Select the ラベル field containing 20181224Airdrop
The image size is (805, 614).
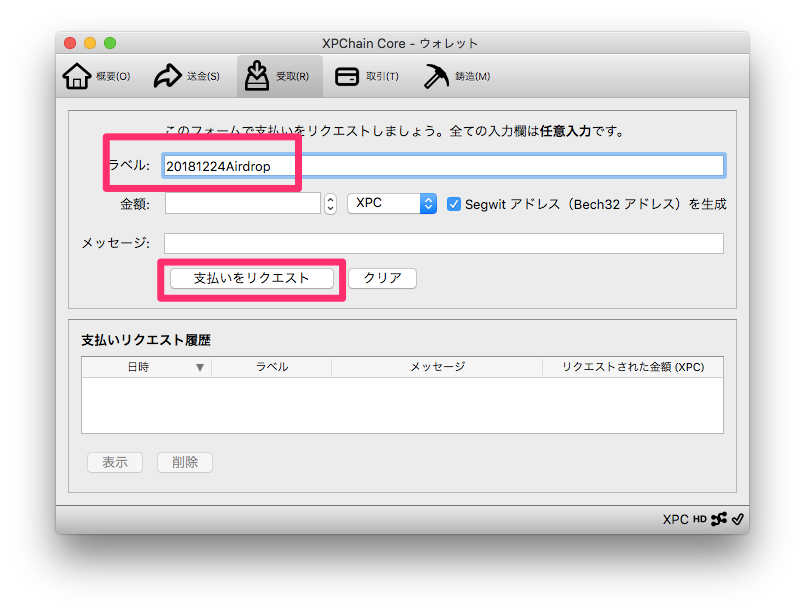[x=400, y=165]
